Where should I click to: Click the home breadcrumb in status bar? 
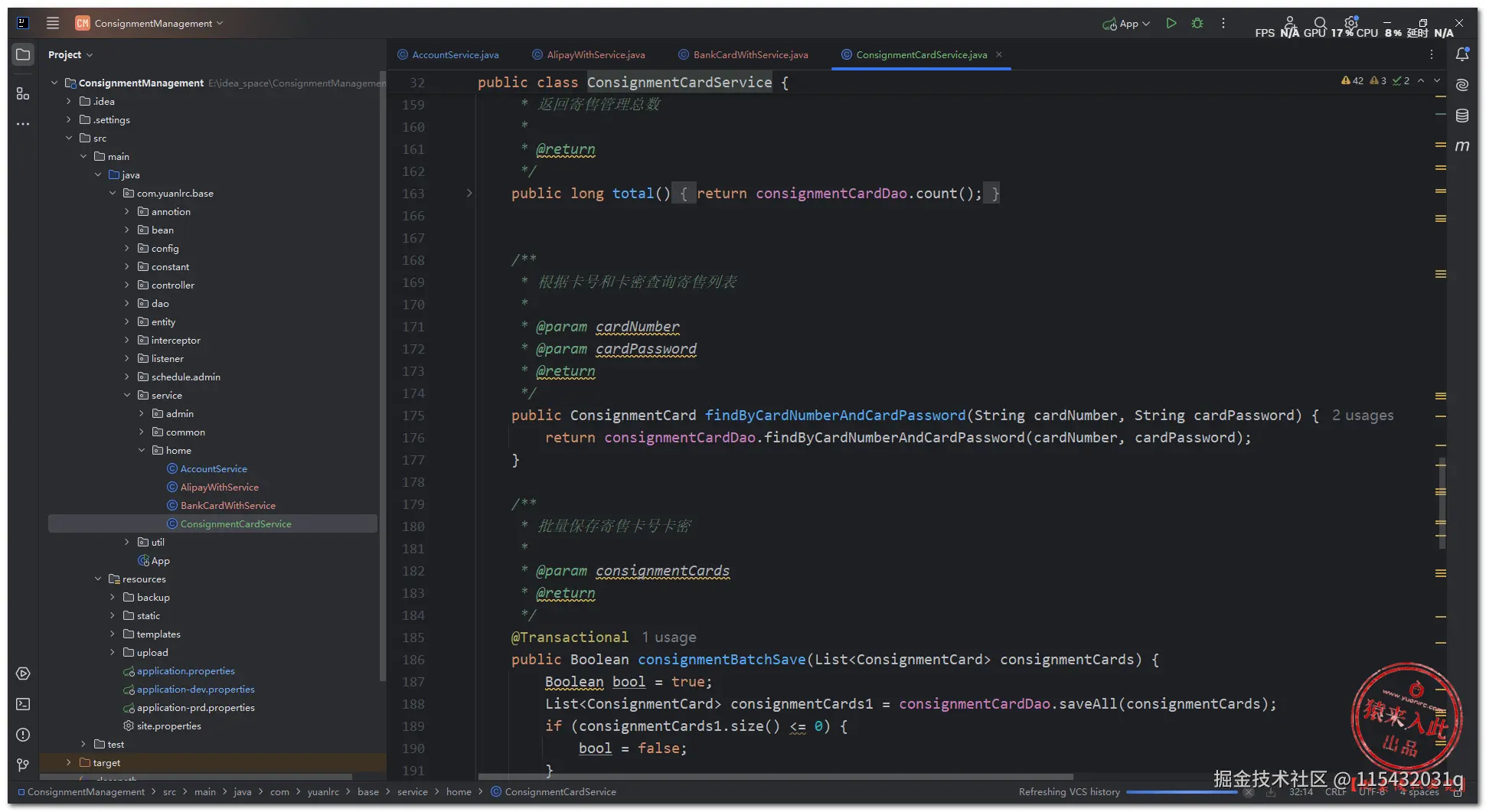(x=459, y=791)
